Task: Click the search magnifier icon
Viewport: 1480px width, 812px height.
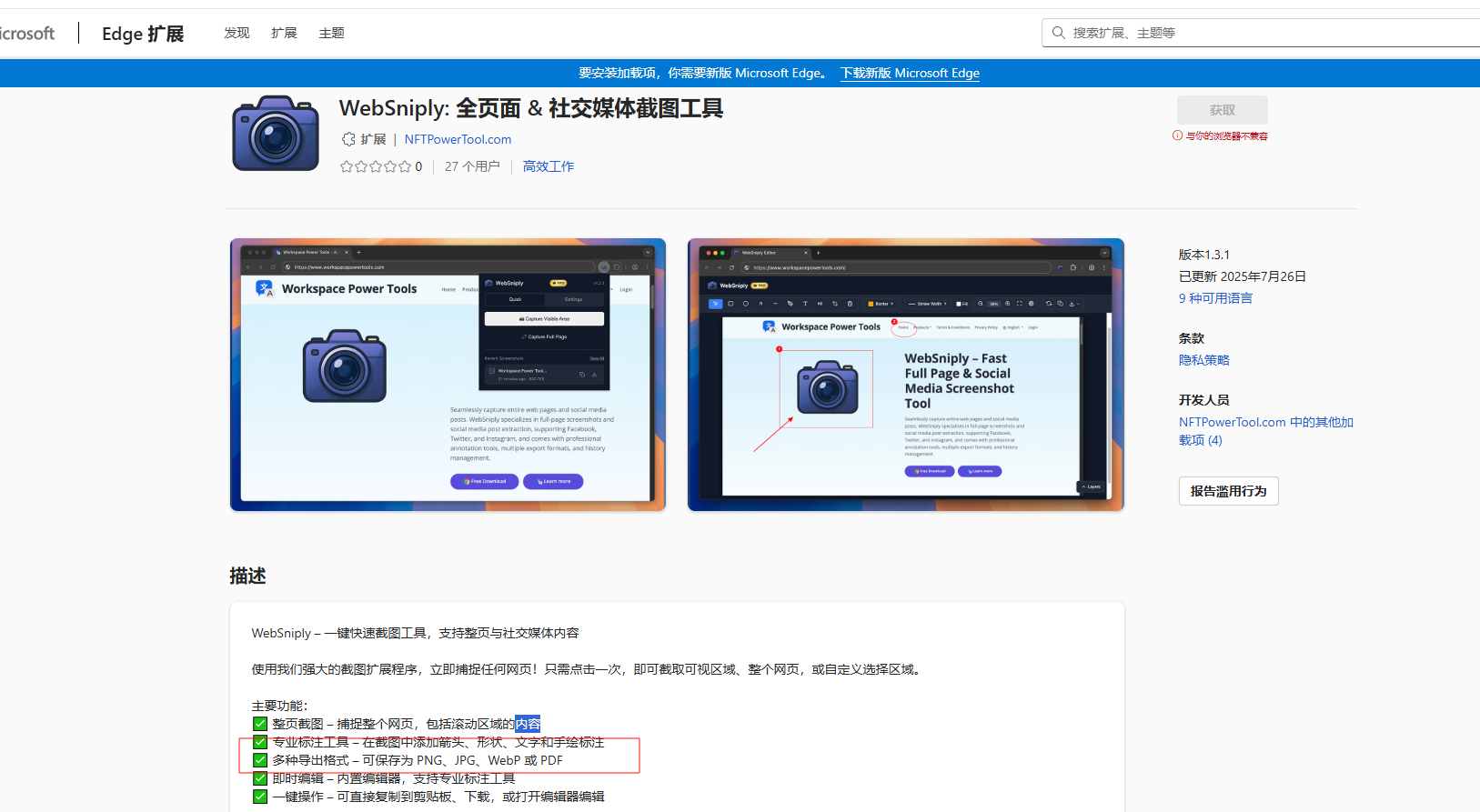Action: (1058, 33)
